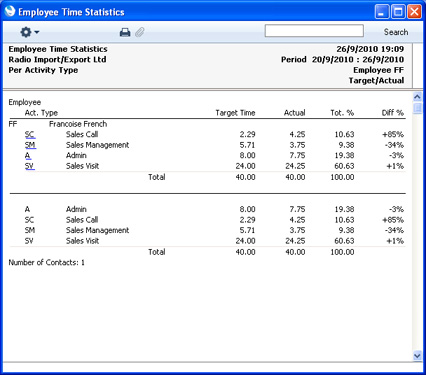Click the Act. Type column header
Viewport: 426px width, 375px height.
click(x=41, y=113)
